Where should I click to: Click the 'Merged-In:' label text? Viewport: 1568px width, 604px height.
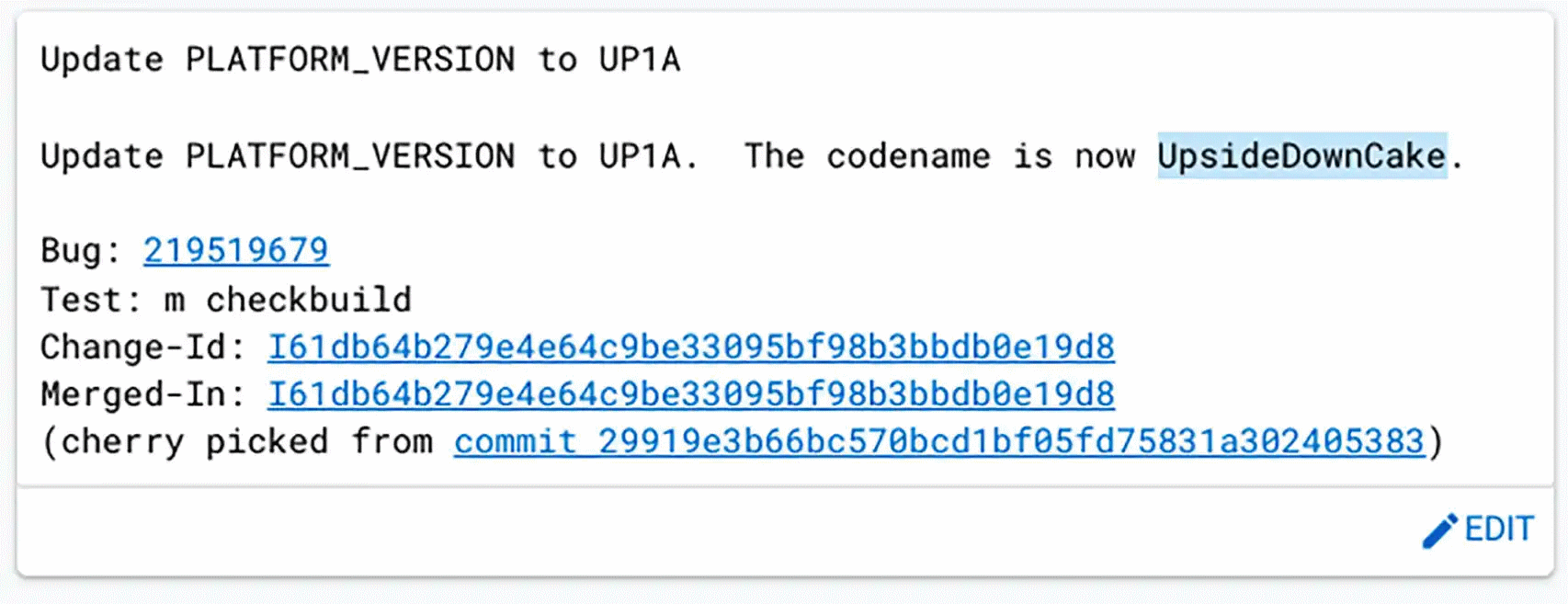pyautogui.click(x=143, y=394)
